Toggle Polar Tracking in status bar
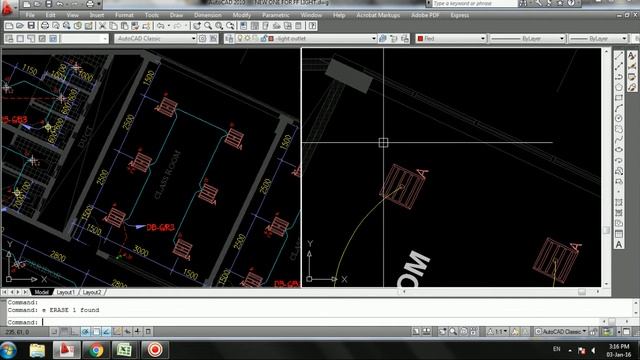The height and width of the screenshot is (360, 640). (85, 331)
